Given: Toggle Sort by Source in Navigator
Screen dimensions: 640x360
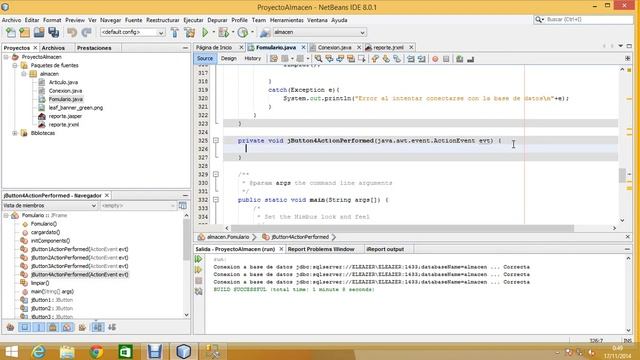Looking at the screenshot, I should pos(112,327).
